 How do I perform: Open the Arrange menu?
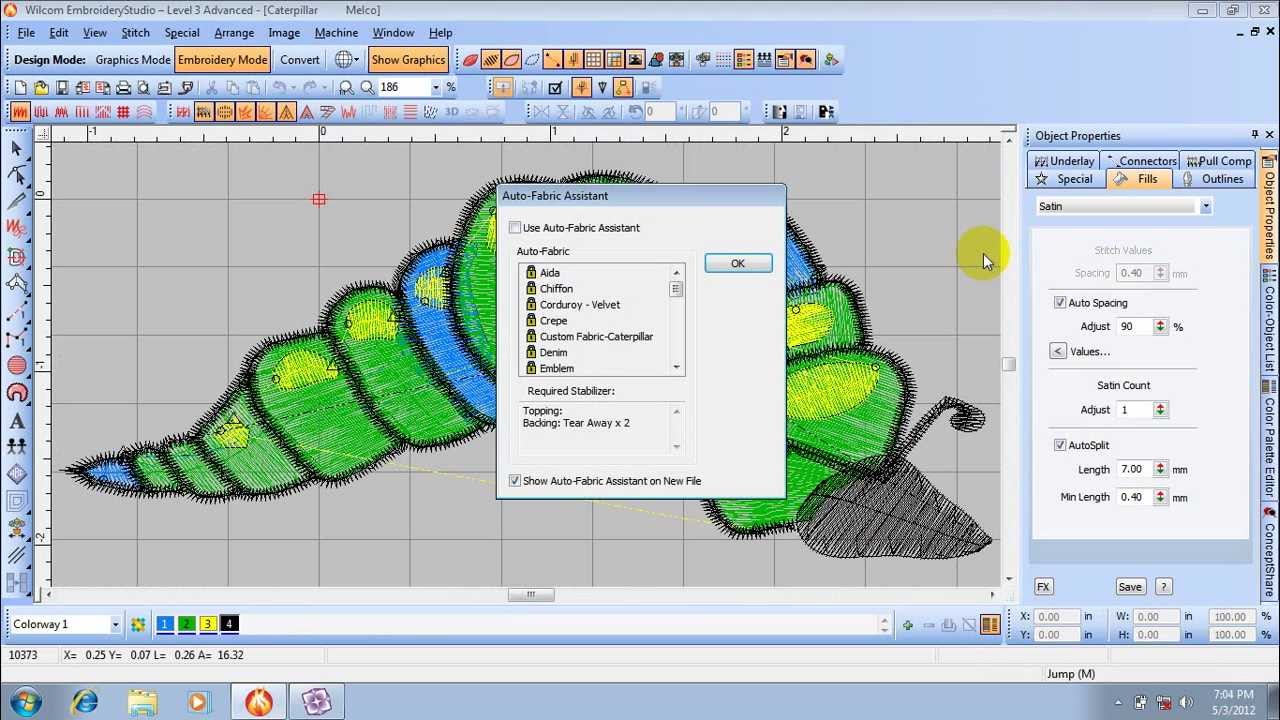pyautogui.click(x=234, y=33)
